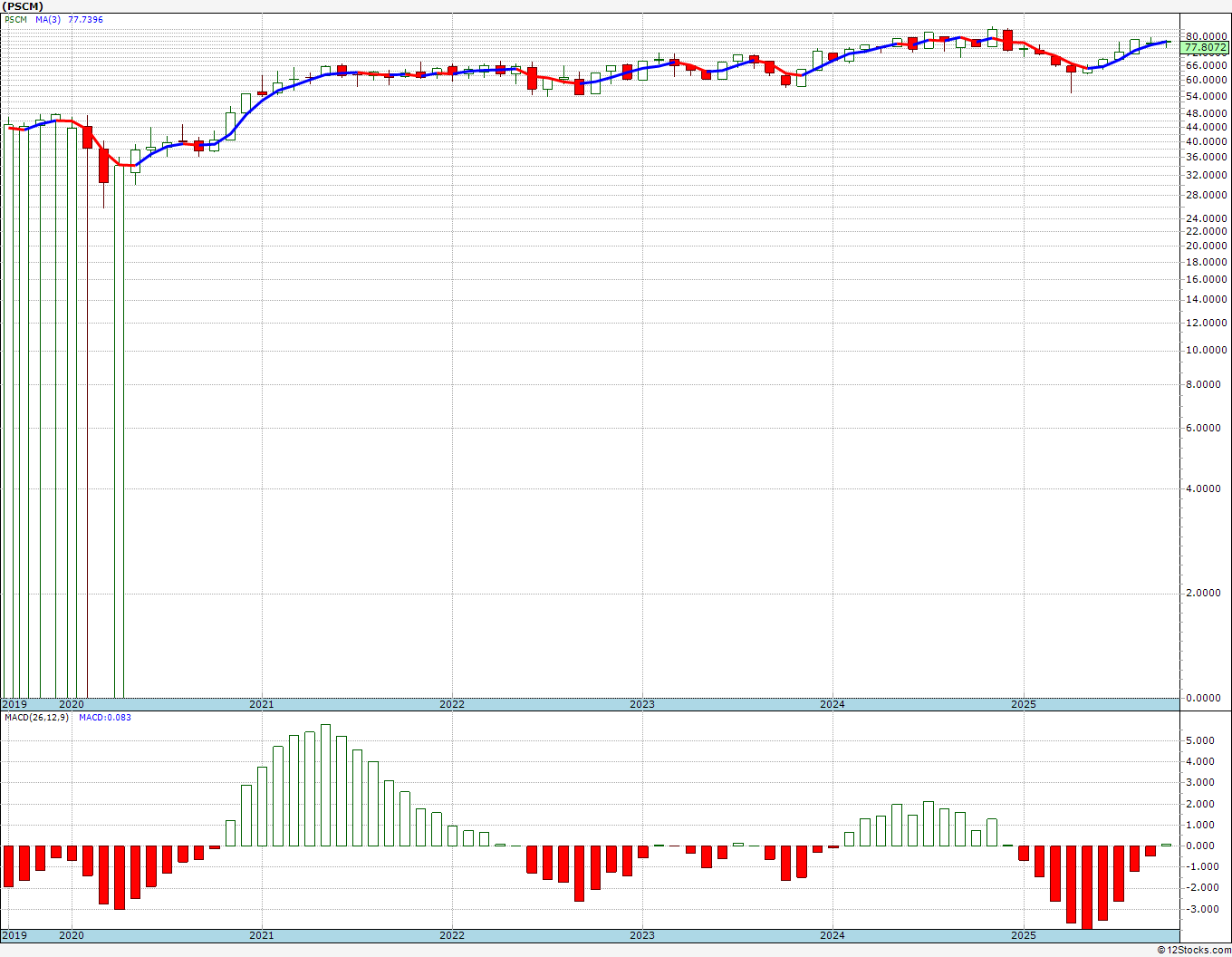
Task: Select the 60.0000 price axis label
Action: (1207, 80)
